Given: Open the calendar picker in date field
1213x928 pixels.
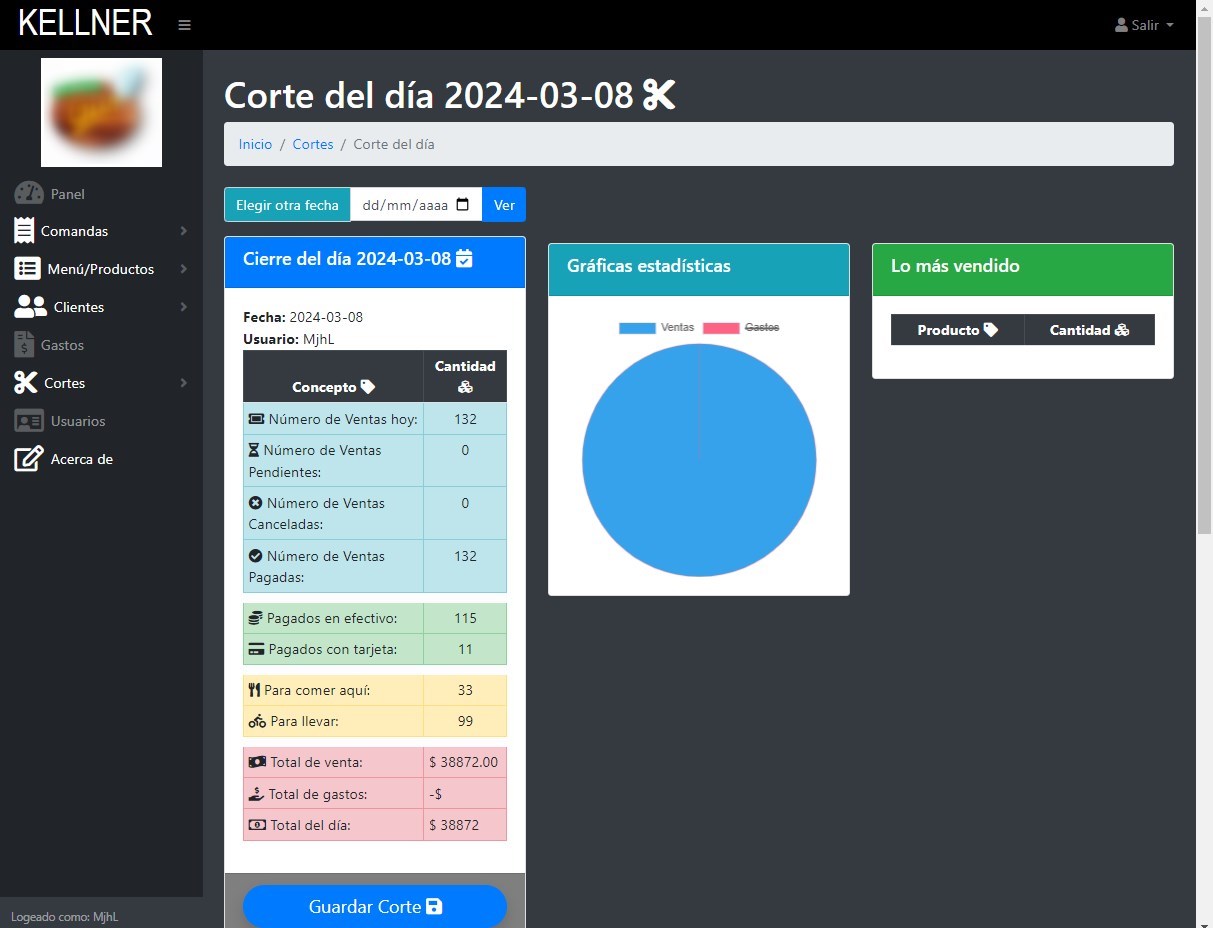Looking at the screenshot, I should (462, 204).
